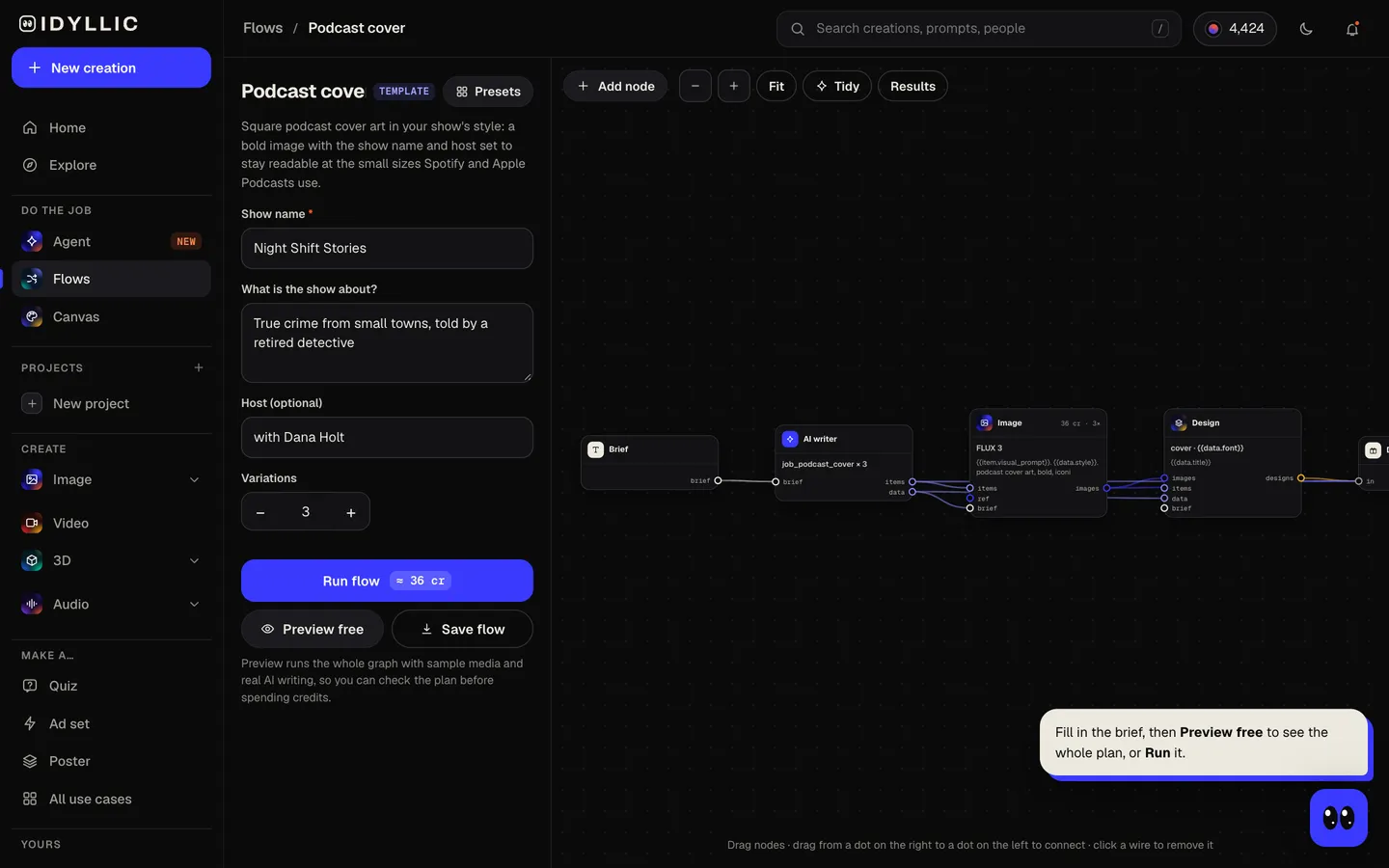
Task: Select the Brief node in the graph
Action: [x=649, y=463]
